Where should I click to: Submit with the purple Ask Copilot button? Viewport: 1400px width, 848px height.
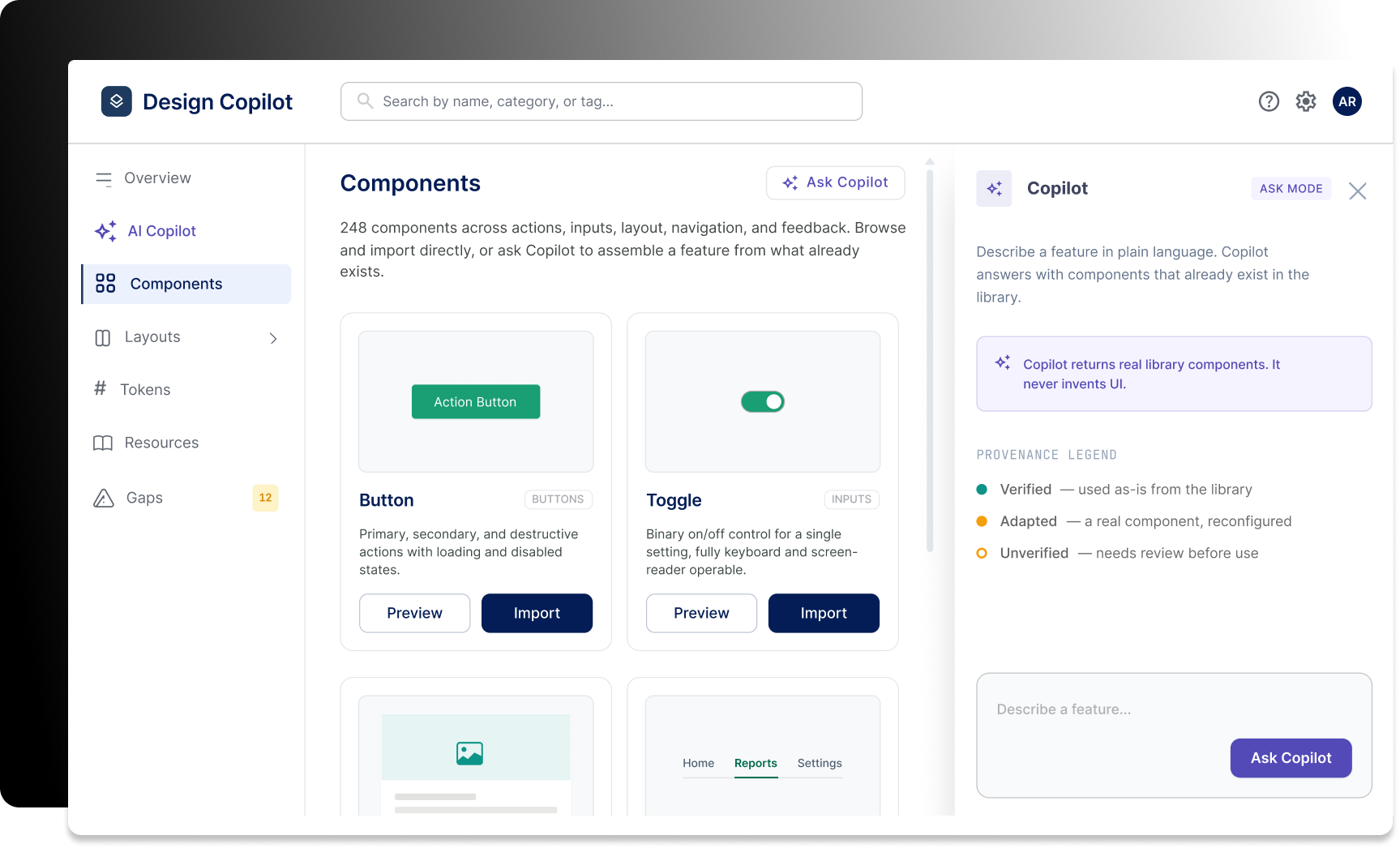point(1291,758)
